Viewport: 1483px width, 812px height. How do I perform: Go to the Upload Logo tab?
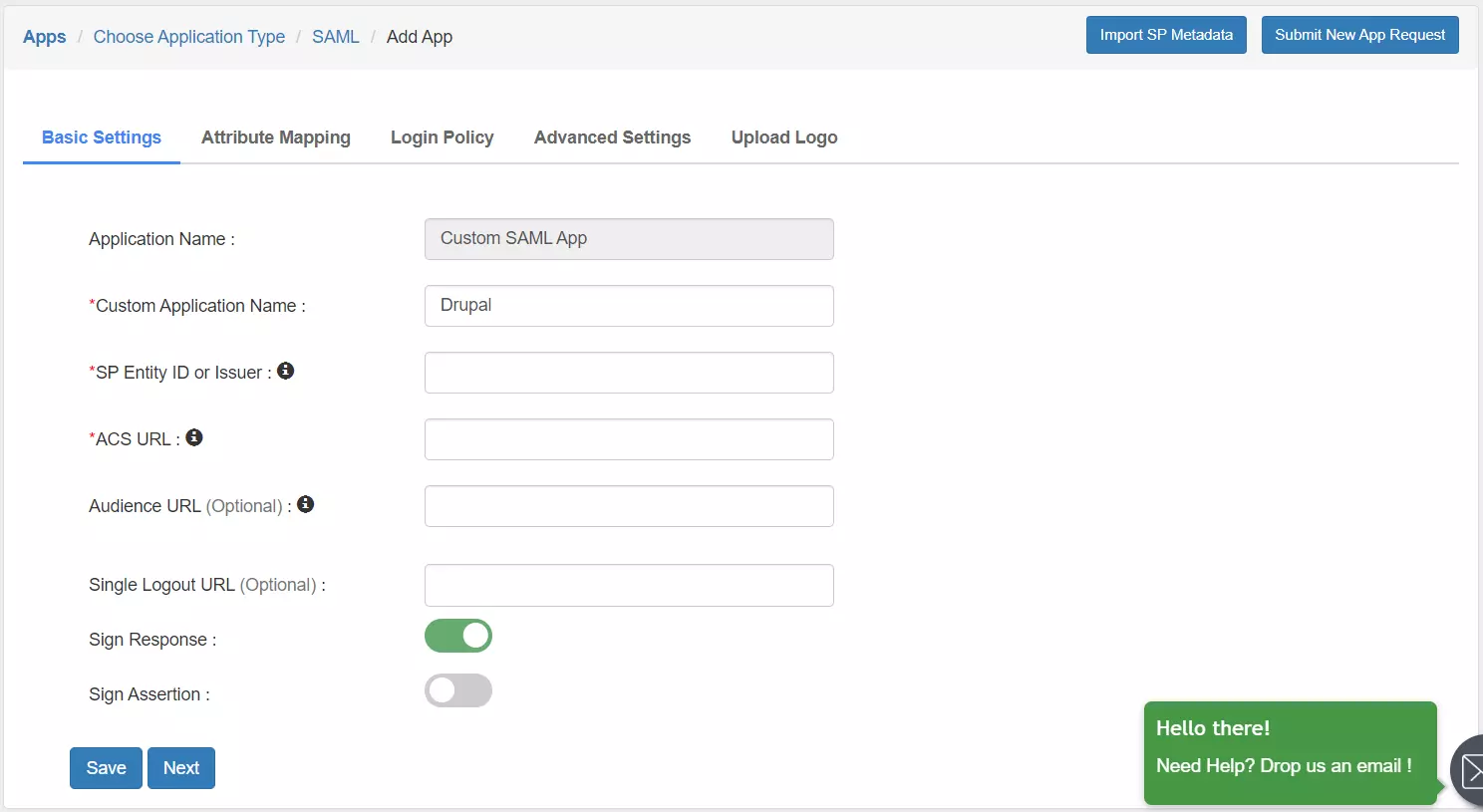tap(784, 137)
